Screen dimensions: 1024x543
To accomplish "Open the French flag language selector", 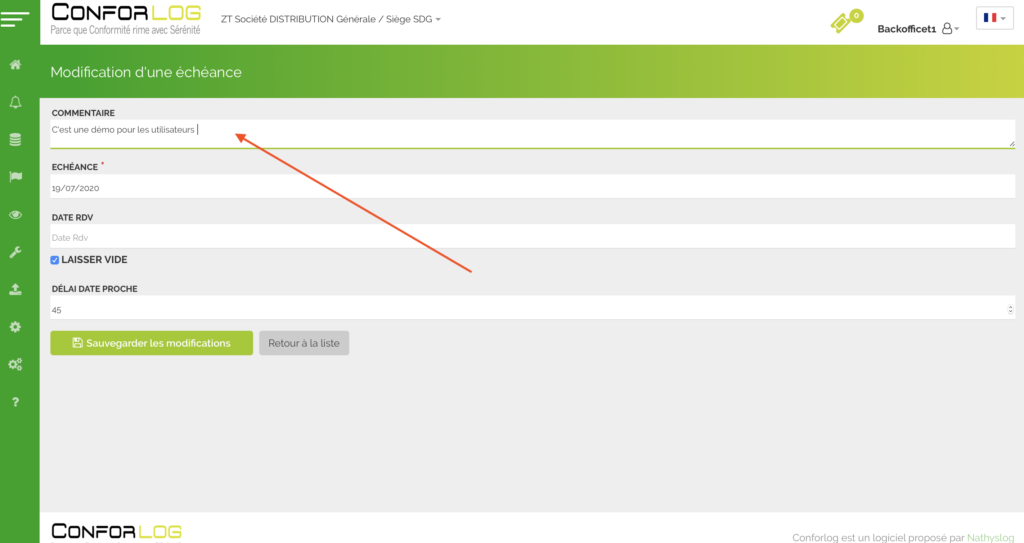I will tap(994, 18).
